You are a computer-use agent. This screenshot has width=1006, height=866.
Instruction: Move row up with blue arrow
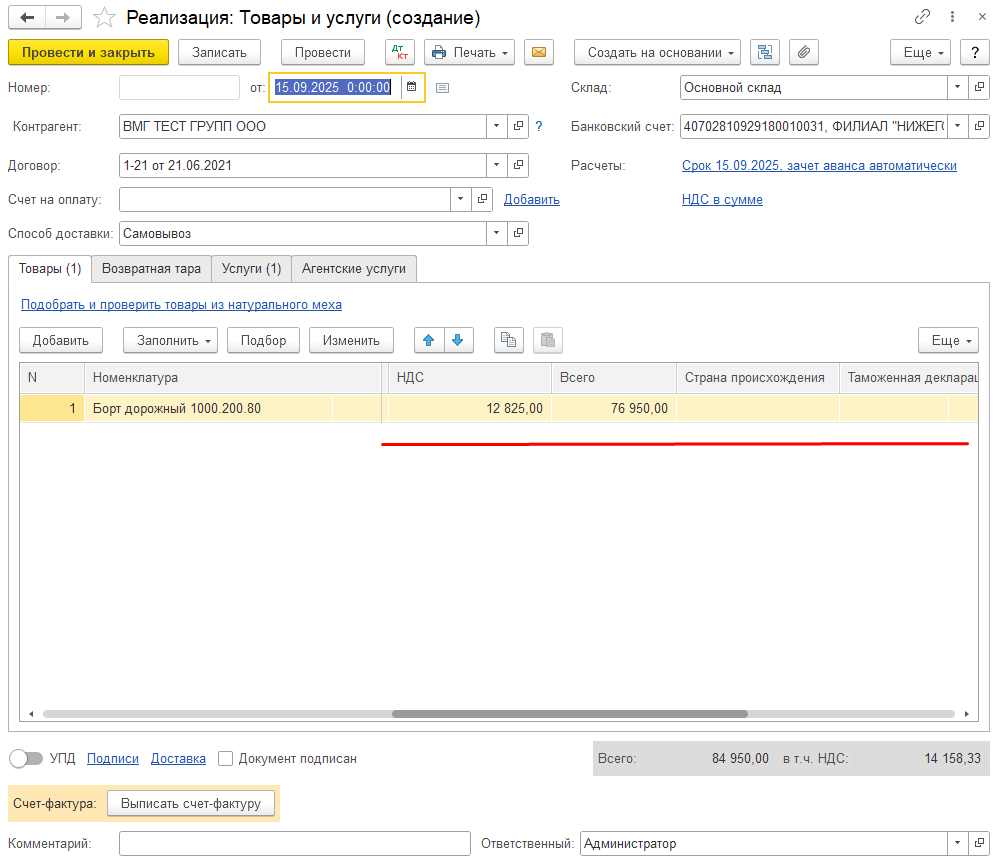tap(429, 341)
